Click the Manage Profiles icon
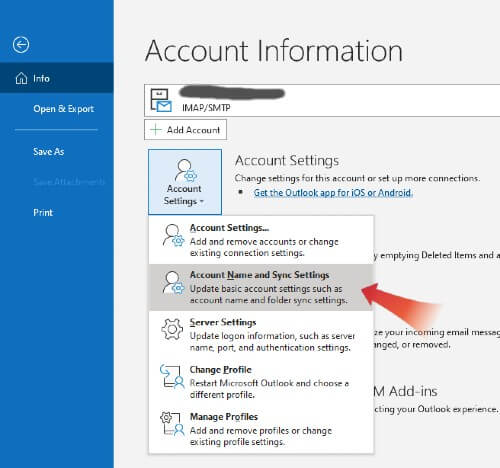The image size is (500, 468). [172, 424]
